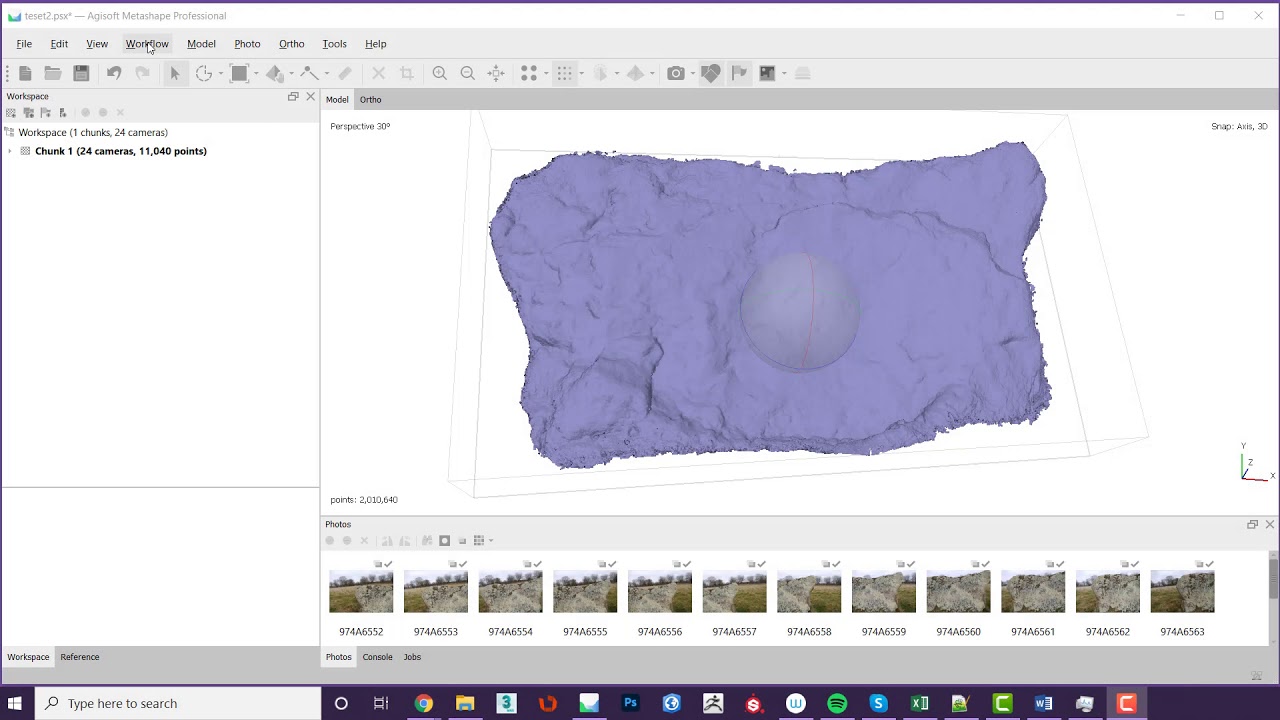Reset the view with the arrows icon
The height and width of the screenshot is (720, 1280).
click(x=496, y=73)
